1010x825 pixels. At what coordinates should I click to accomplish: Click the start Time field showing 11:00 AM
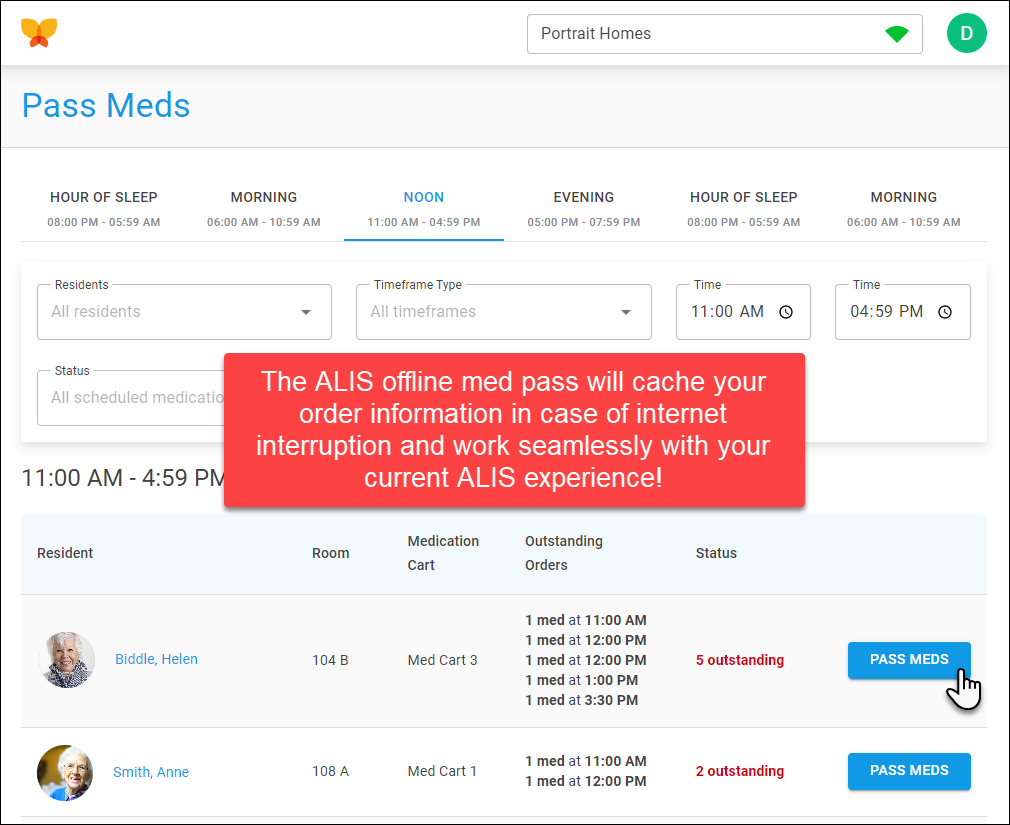click(x=743, y=312)
